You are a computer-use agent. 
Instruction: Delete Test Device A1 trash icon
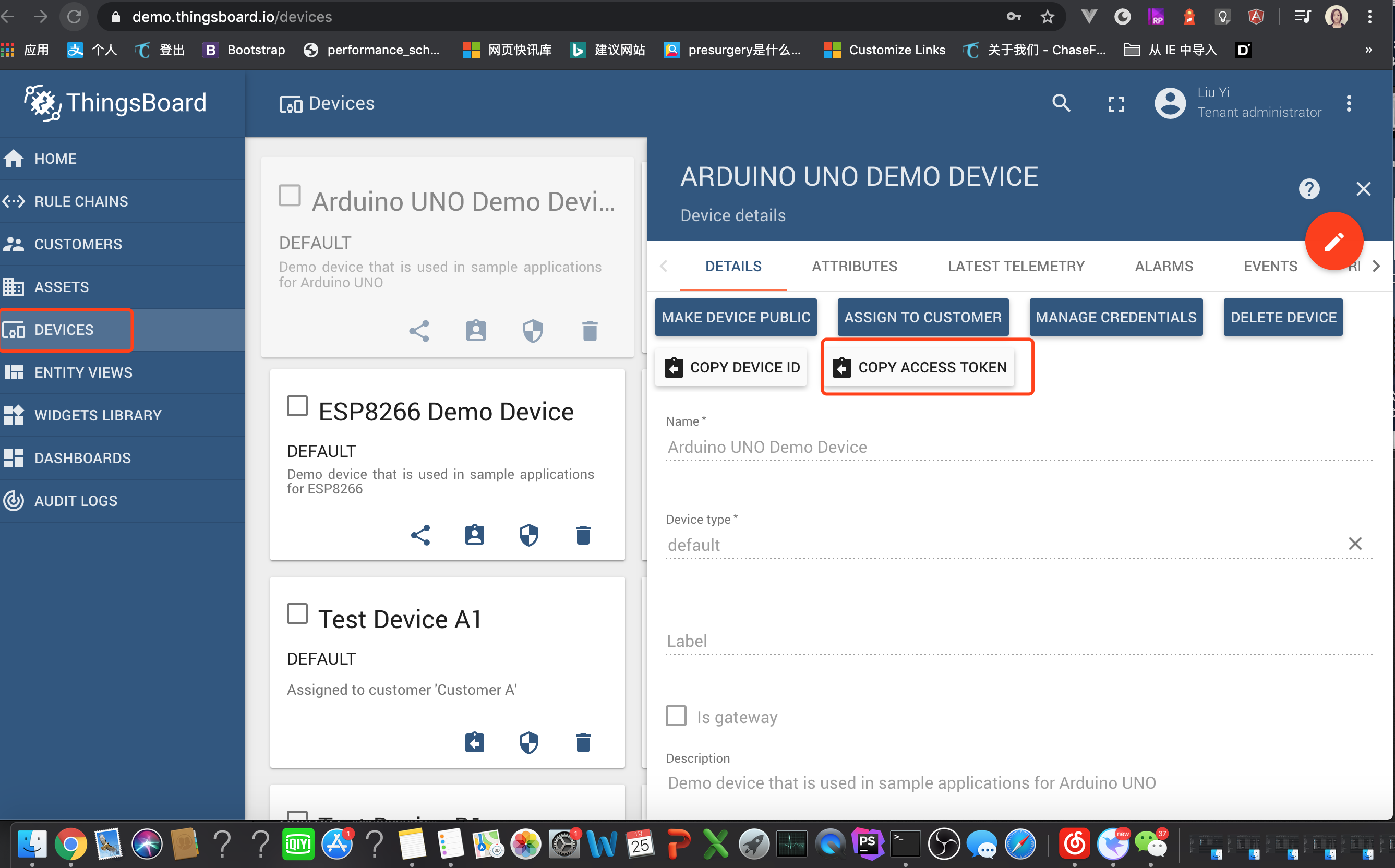pos(583,742)
